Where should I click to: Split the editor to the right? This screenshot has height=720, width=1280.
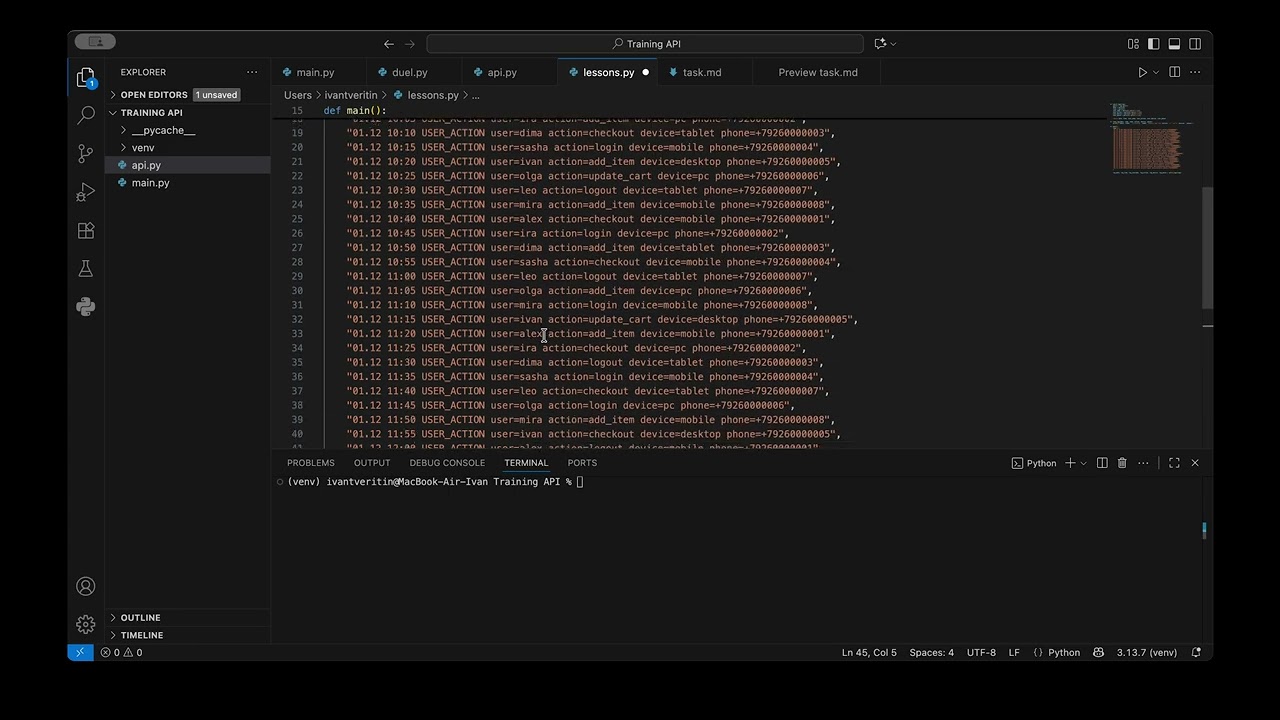pyautogui.click(x=1175, y=72)
